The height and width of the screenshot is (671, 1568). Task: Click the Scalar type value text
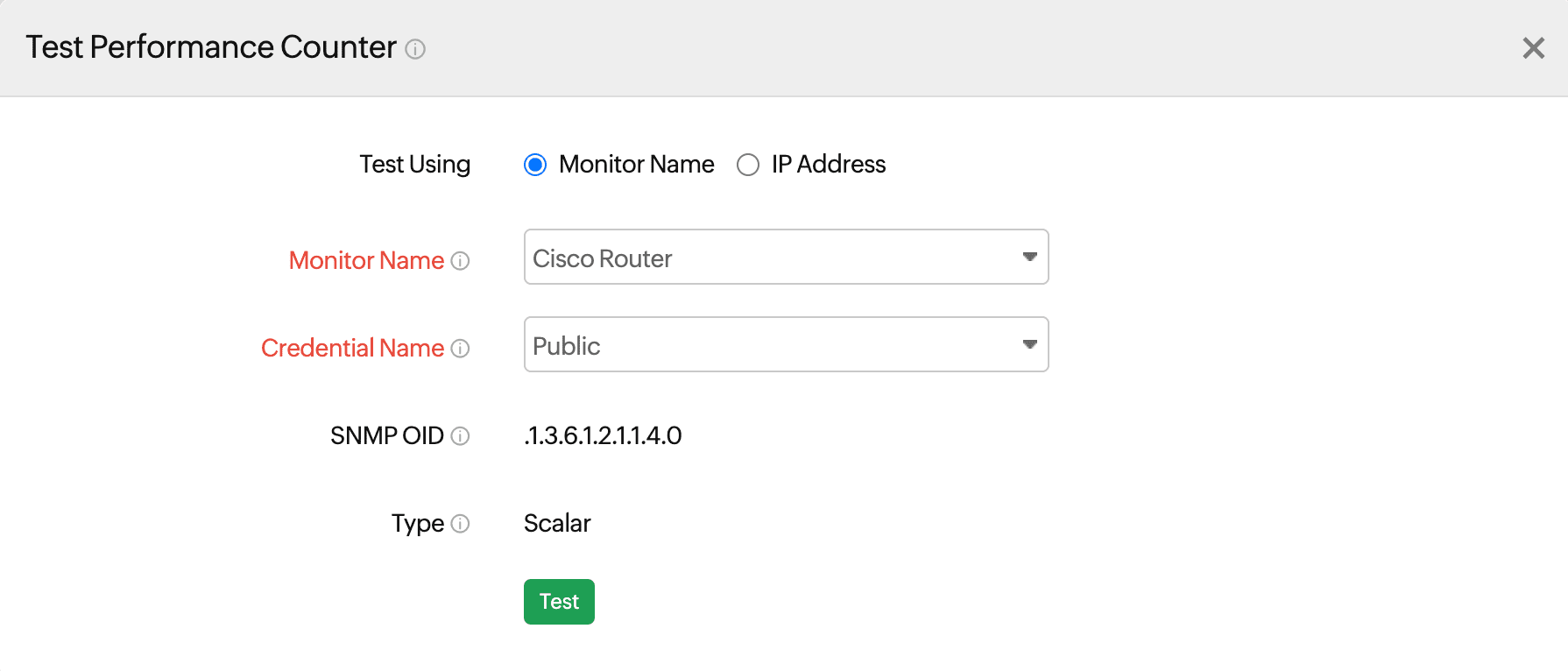[x=557, y=524]
